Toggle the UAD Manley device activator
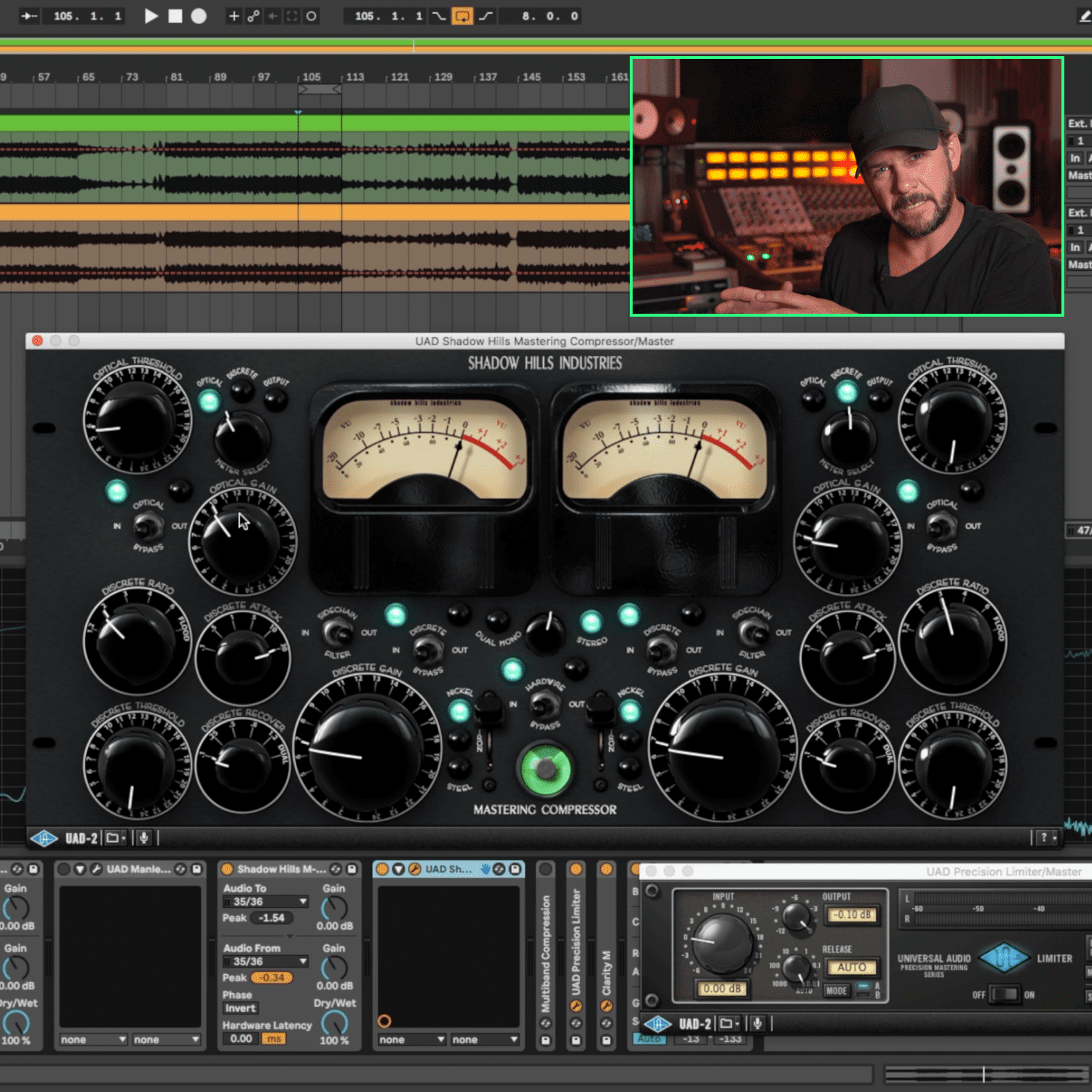Screen dimensions: 1092x1092 [x=64, y=869]
